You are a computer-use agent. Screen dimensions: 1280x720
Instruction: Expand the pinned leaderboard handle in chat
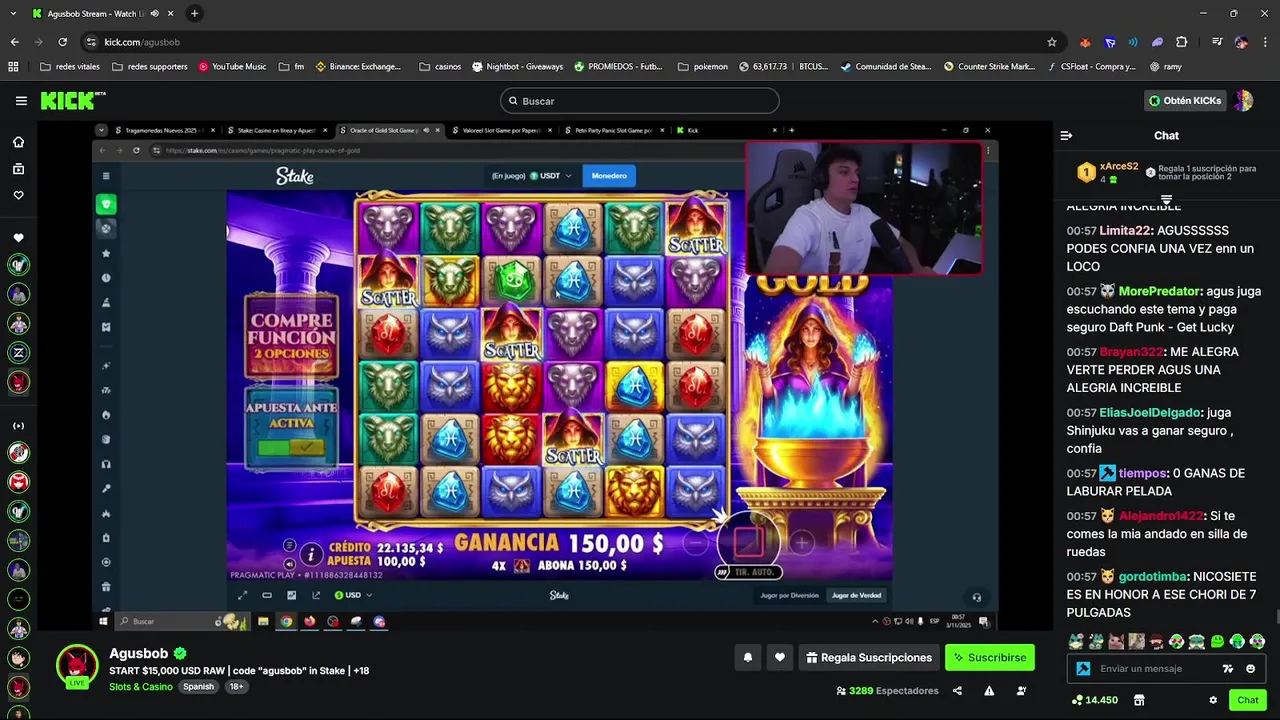tap(1166, 199)
